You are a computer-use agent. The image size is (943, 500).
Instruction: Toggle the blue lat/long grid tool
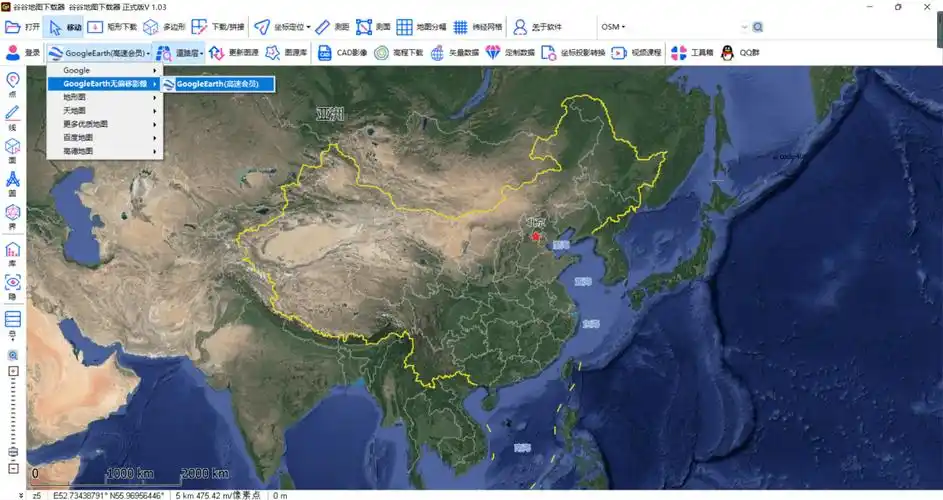(x=478, y=27)
